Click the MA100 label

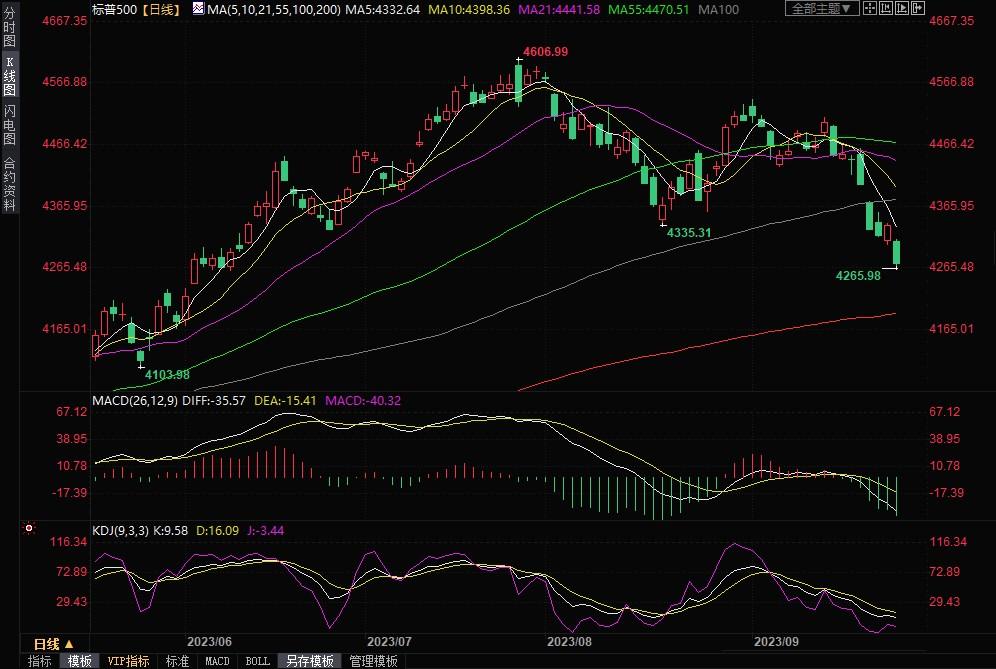718,10
